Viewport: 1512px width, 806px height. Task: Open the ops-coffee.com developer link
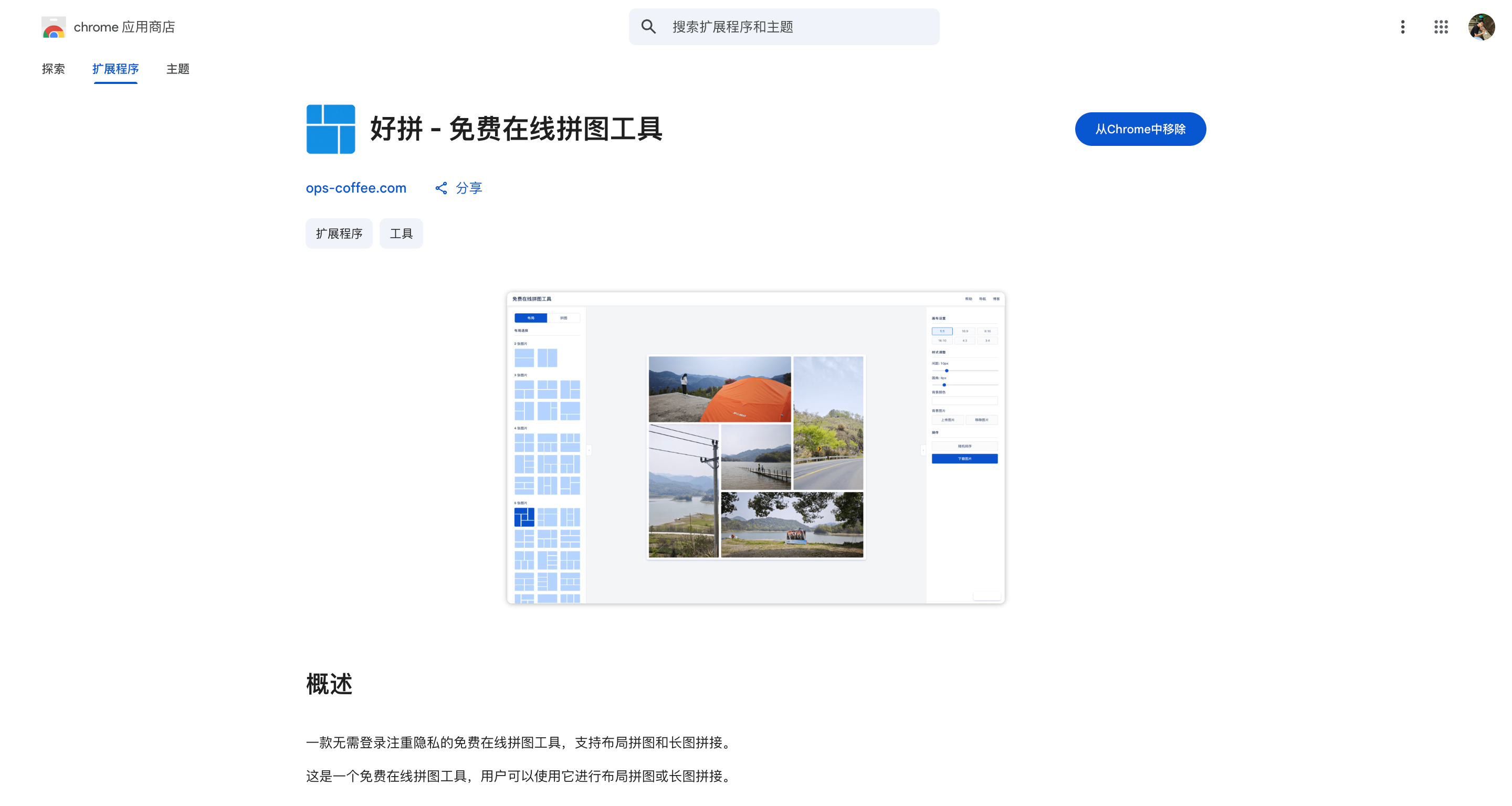(x=356, y=188)
